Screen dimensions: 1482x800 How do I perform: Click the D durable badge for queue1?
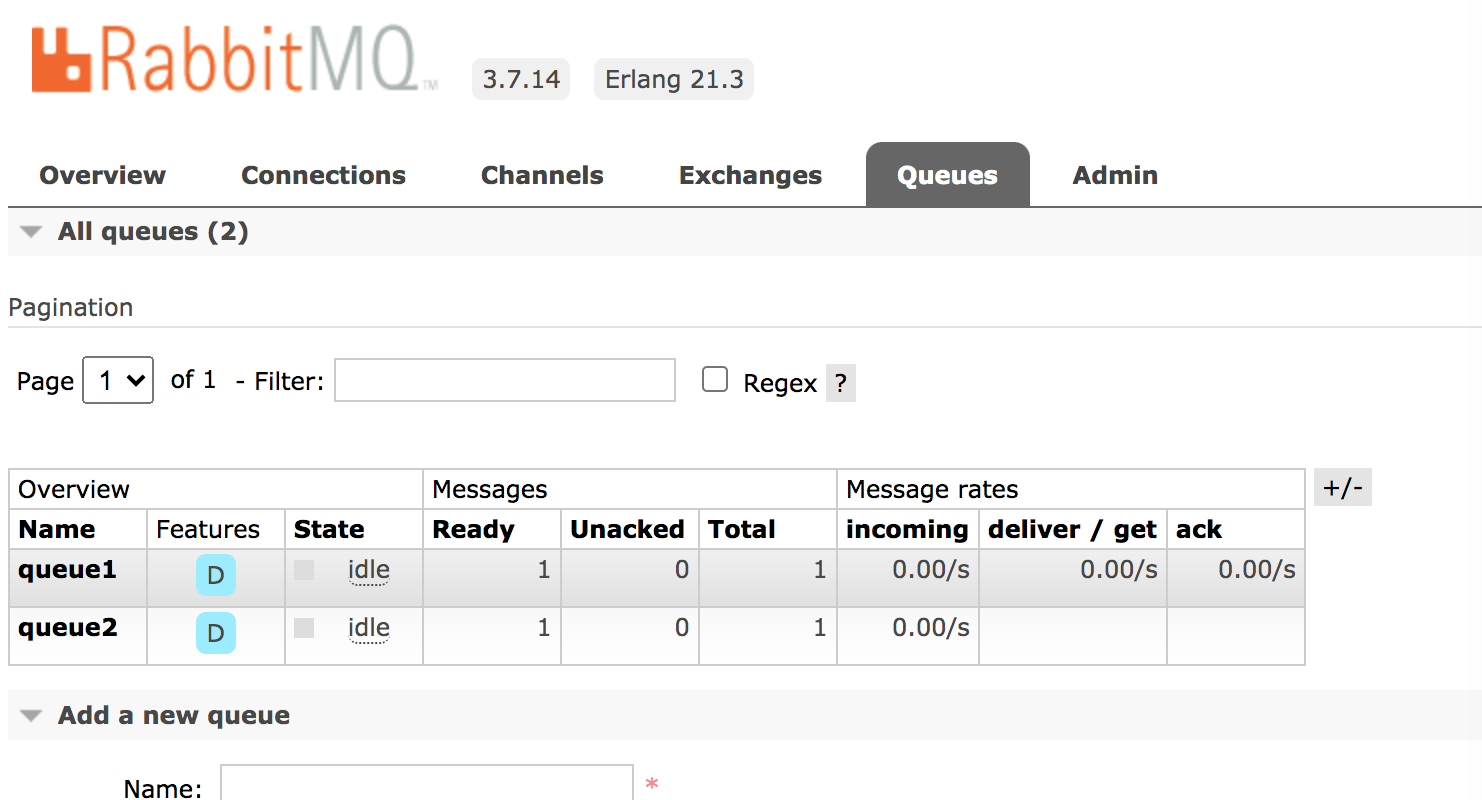click(x=215, y=575)
